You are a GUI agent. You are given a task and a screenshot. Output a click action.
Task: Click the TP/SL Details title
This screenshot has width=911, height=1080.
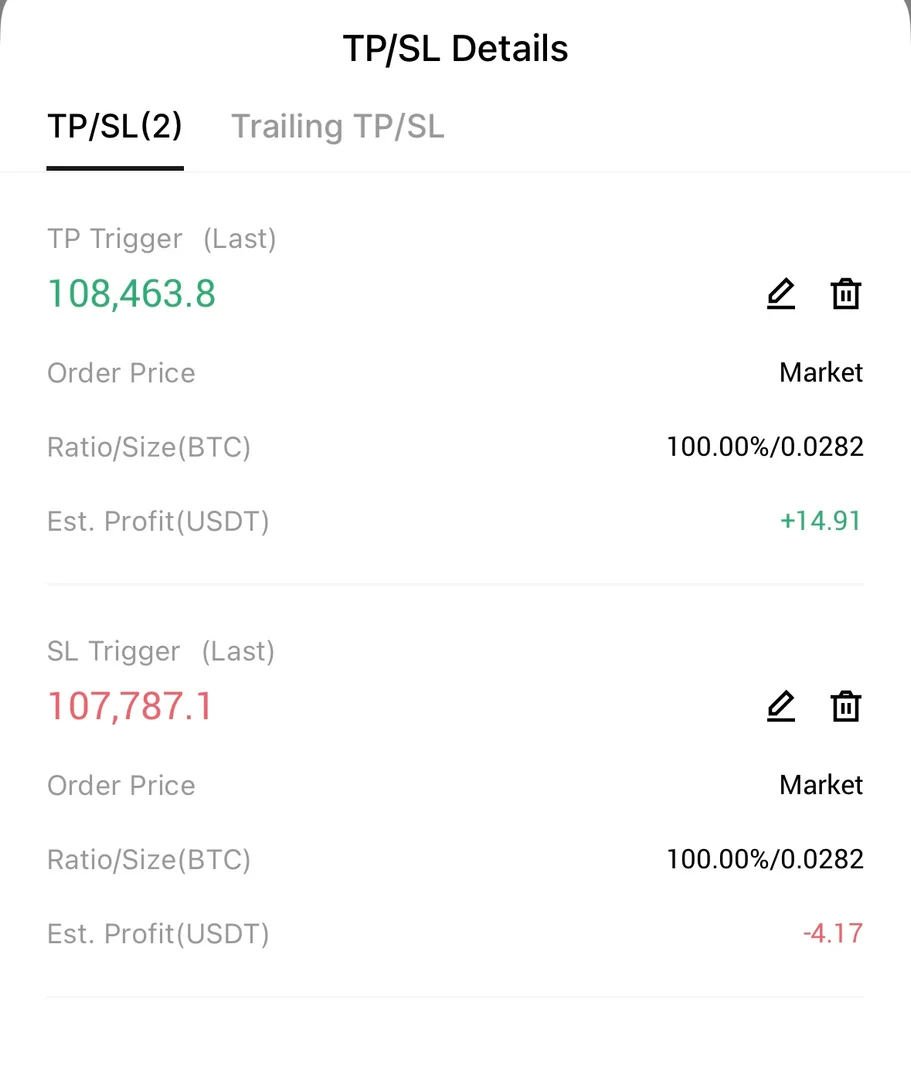coord(455,48)
